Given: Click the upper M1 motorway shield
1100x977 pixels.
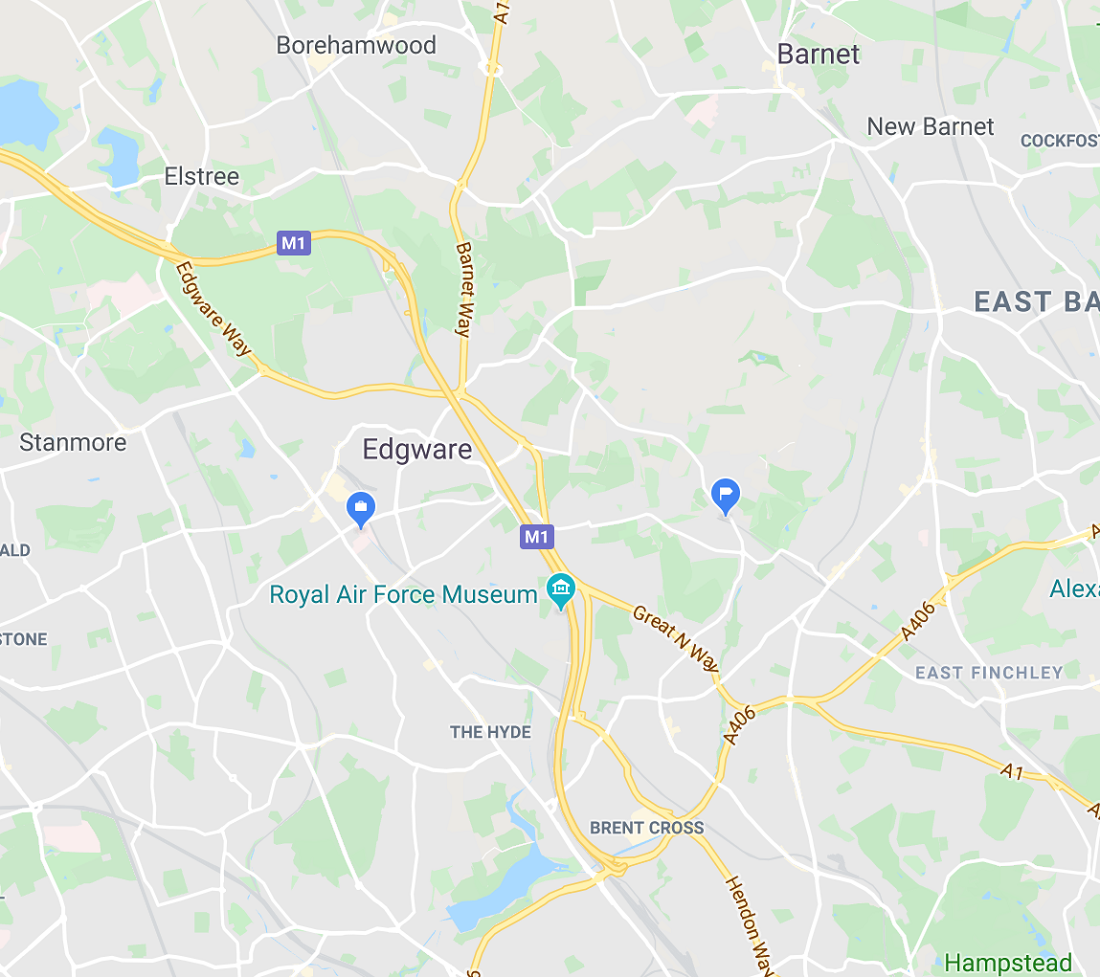Looking at the screenshot, I should coord(293,243).
